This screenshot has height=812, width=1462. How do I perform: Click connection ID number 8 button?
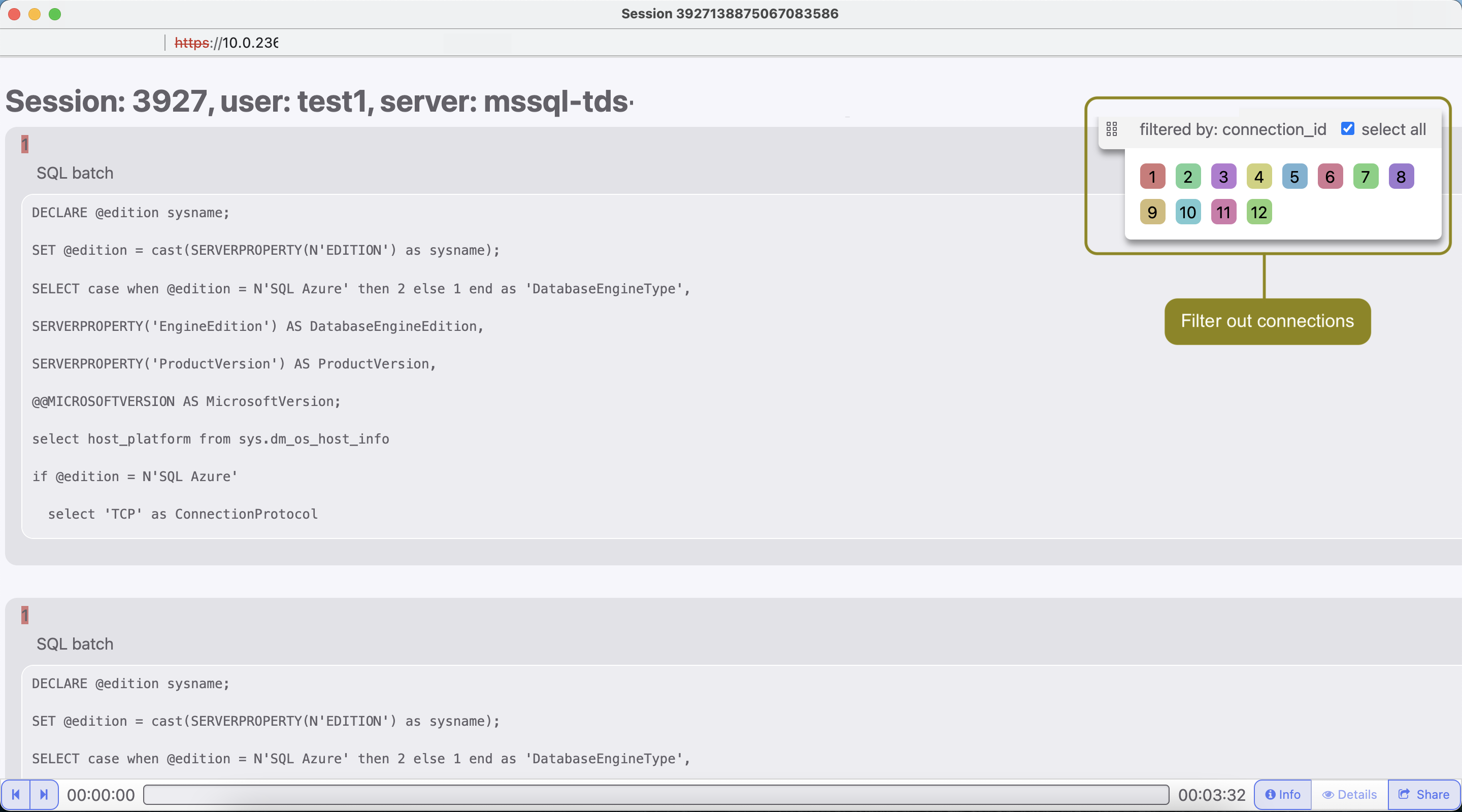click(1401, 177)
